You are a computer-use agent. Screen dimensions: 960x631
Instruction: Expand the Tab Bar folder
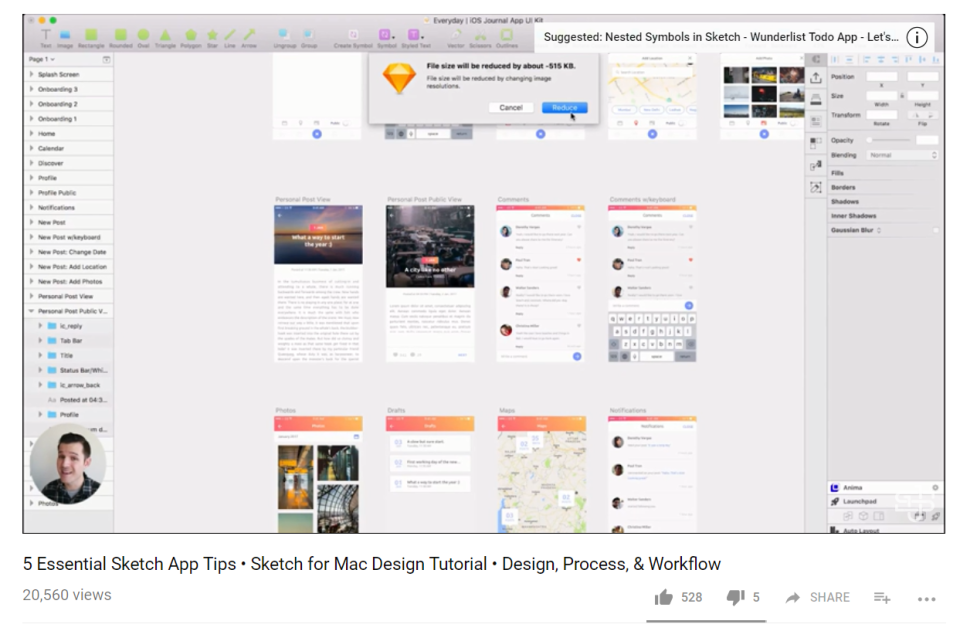point(40,340)
